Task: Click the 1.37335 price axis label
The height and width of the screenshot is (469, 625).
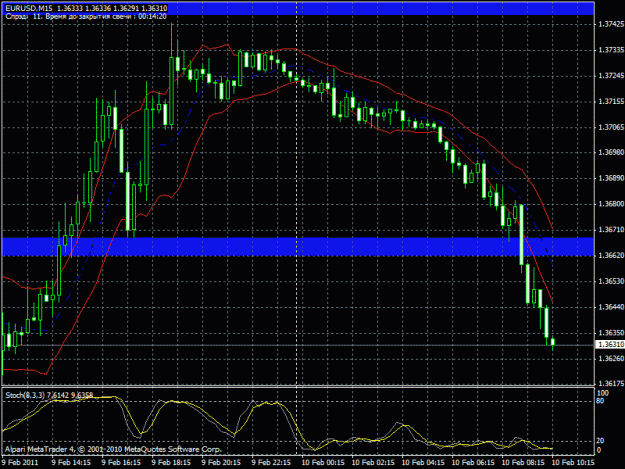Action: (611, 50)
